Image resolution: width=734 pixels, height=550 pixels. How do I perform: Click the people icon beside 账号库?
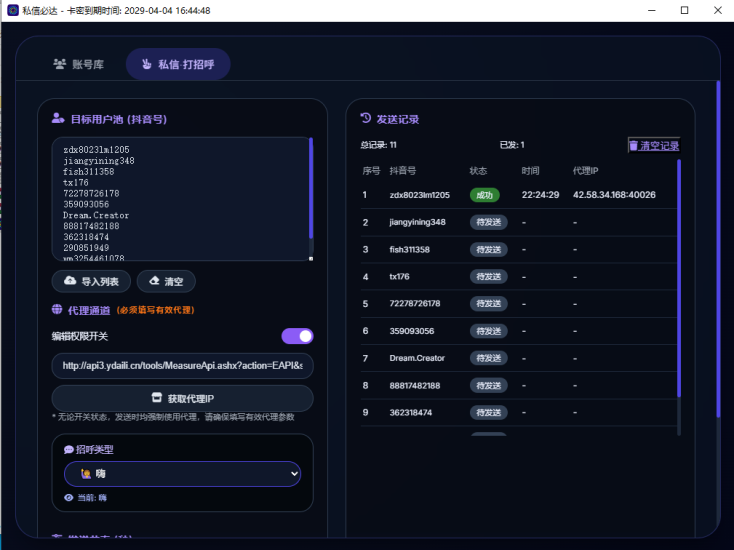tap(59, 64)
